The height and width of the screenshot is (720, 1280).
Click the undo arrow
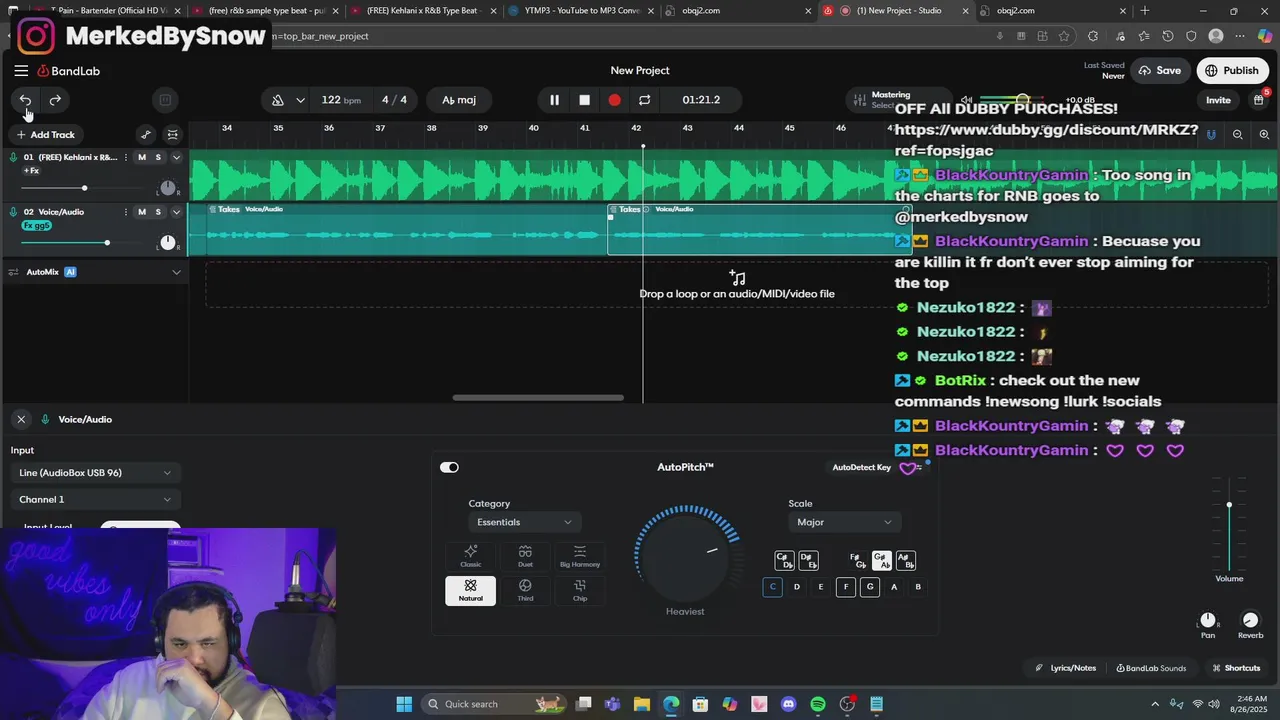point(25,100)
